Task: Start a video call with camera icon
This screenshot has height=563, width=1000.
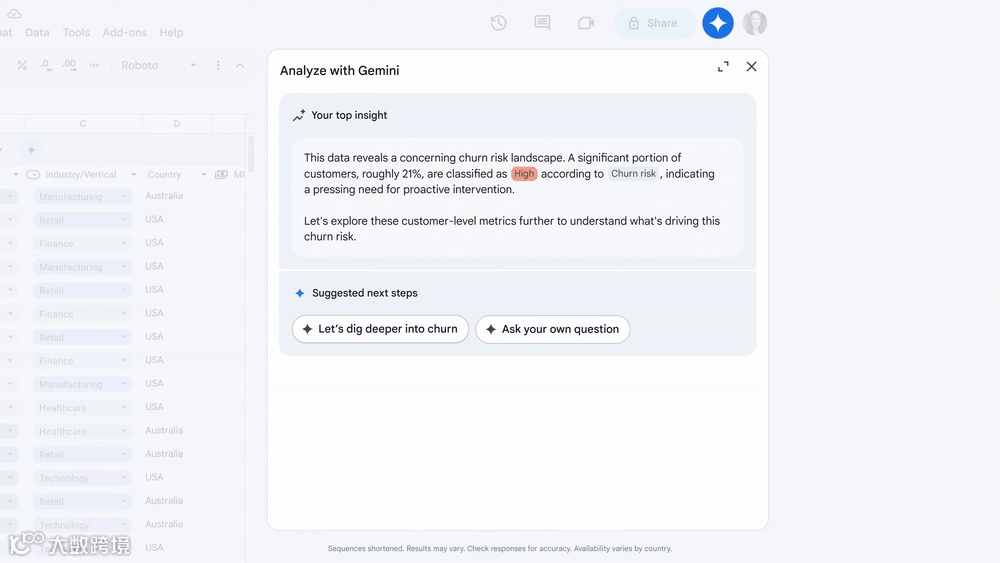Action: click(x=586, y=23)
